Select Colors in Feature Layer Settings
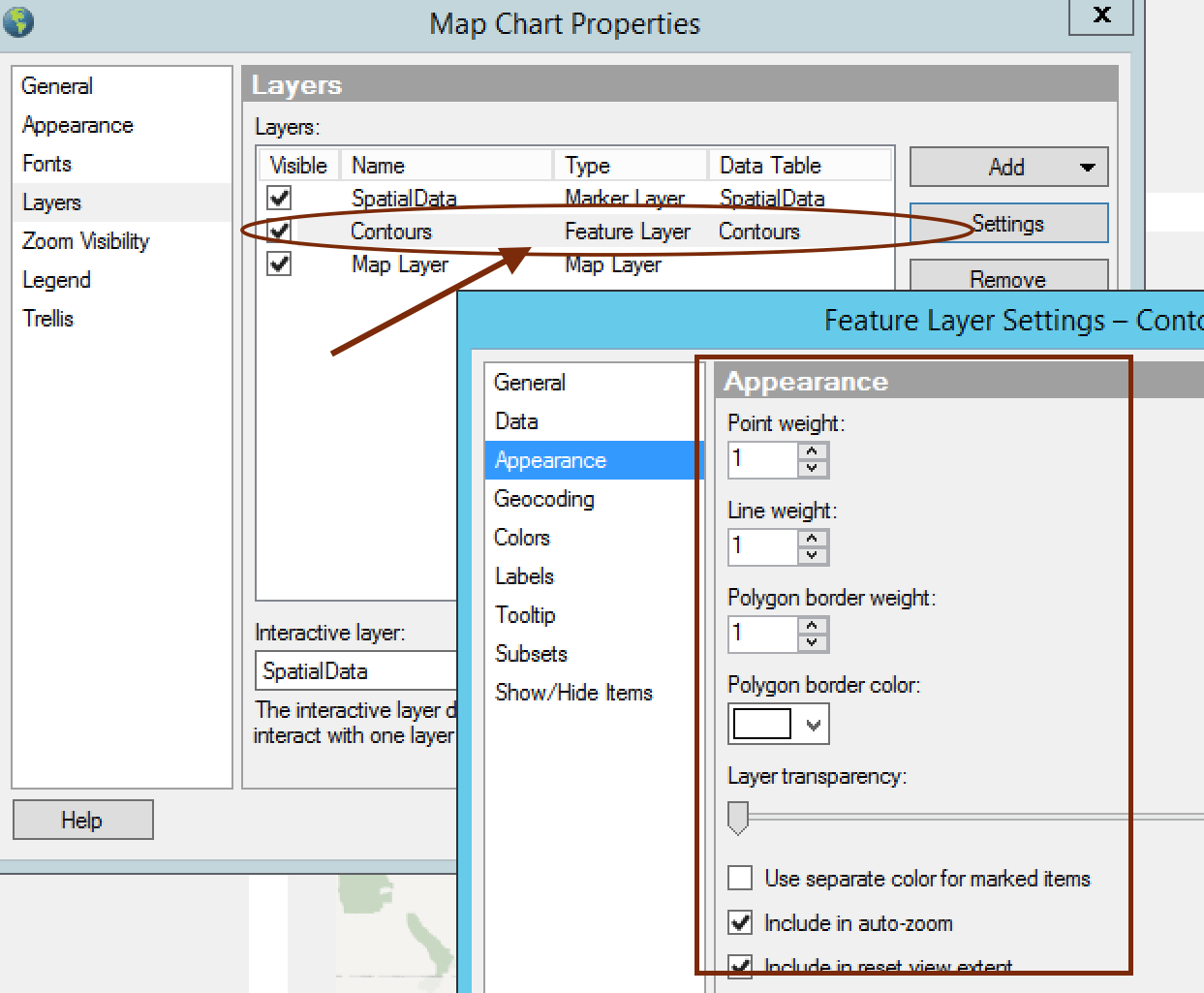 [522, 537]
